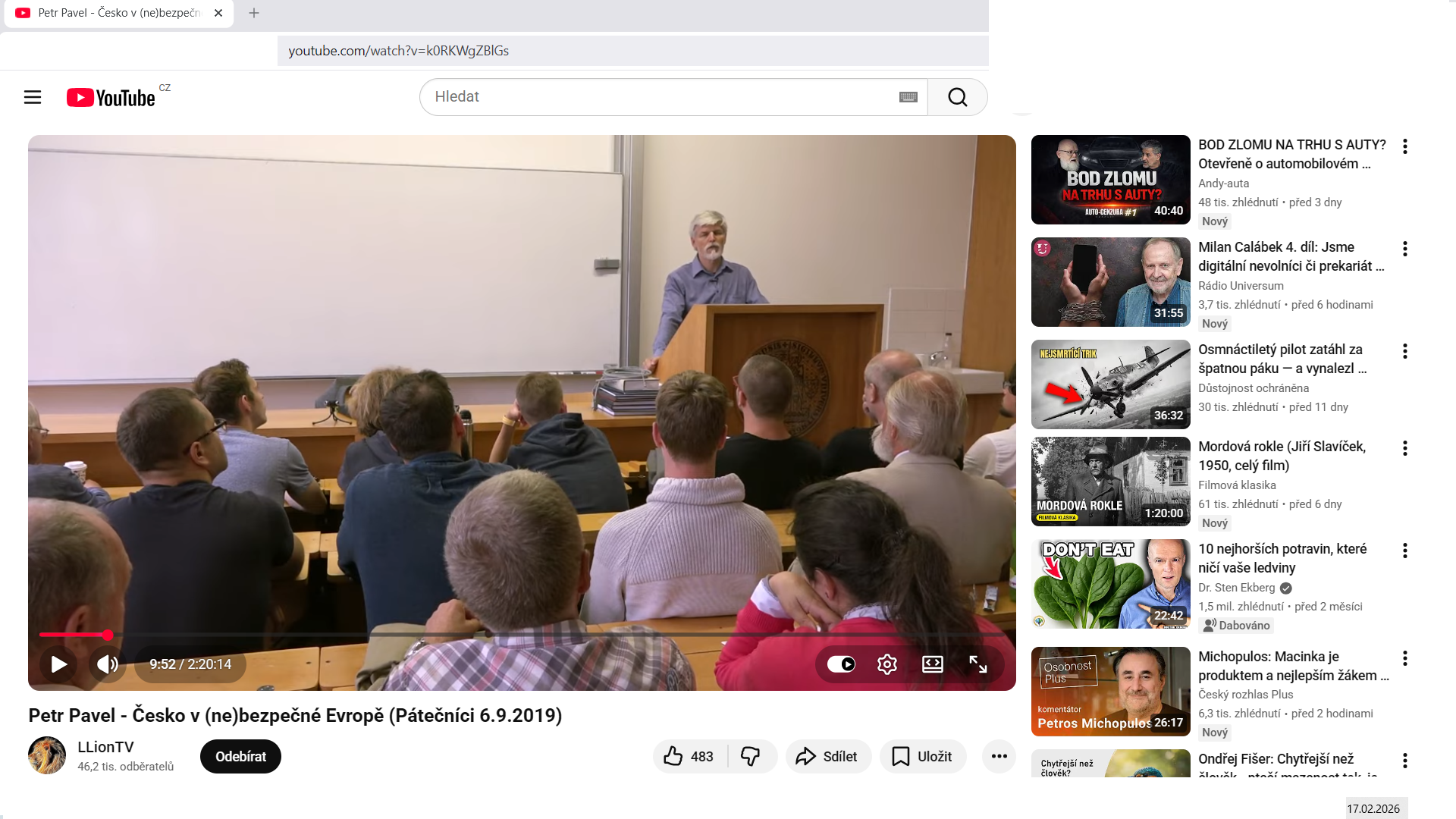1456x819 pixels.
Task: Open the YouTube hamburger guide menu
Action: click(33, 97)
